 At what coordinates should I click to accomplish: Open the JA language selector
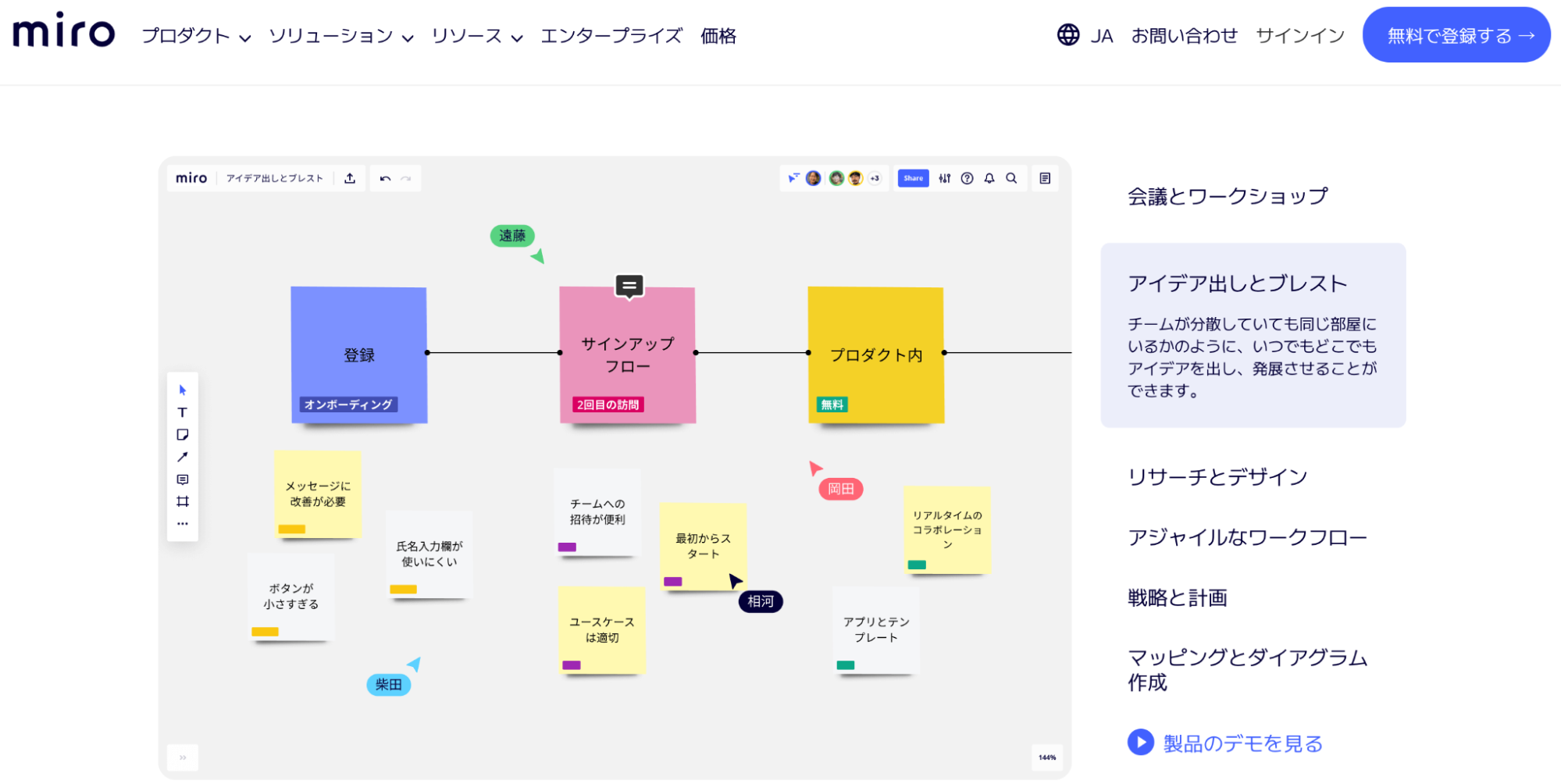[1102, 36]
